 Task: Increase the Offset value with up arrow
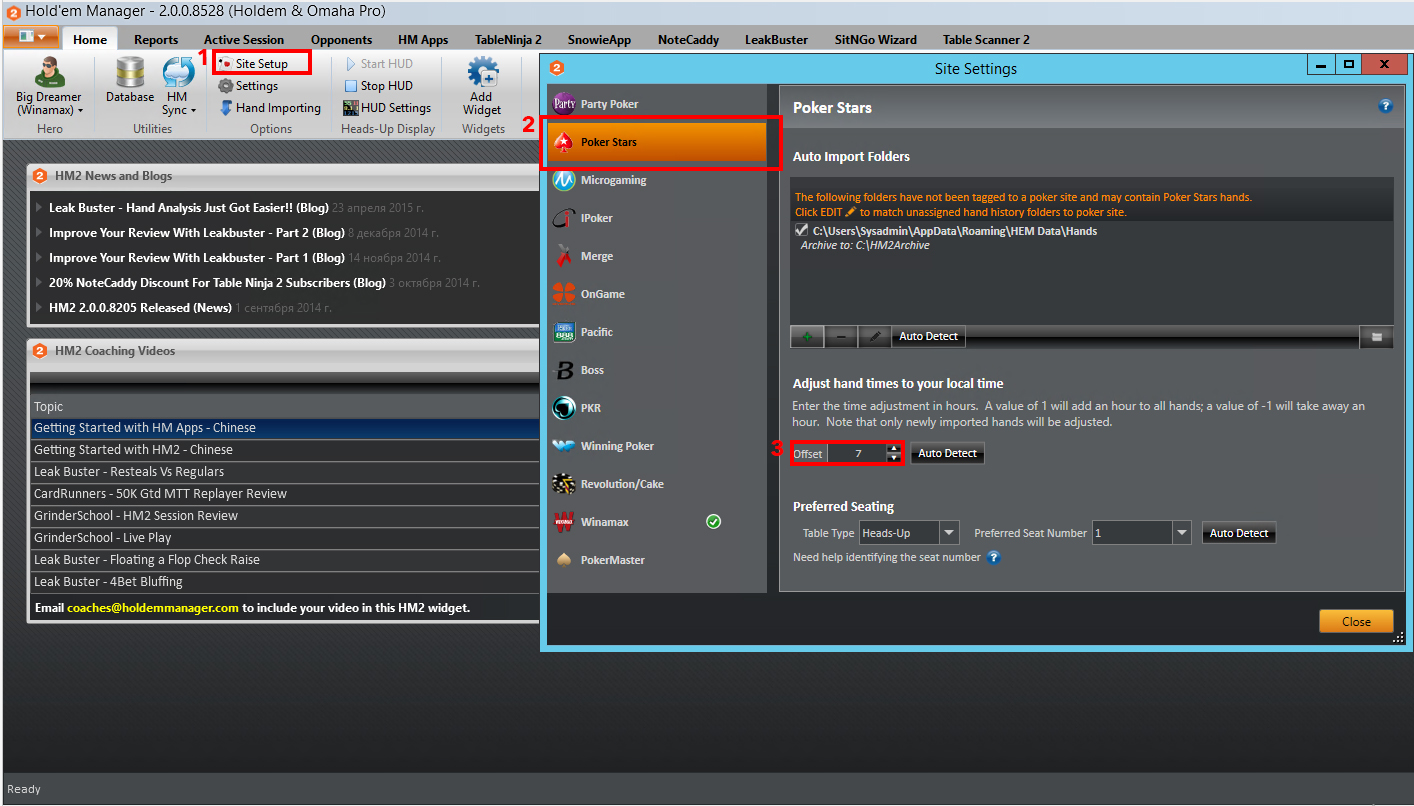point(894,448)
